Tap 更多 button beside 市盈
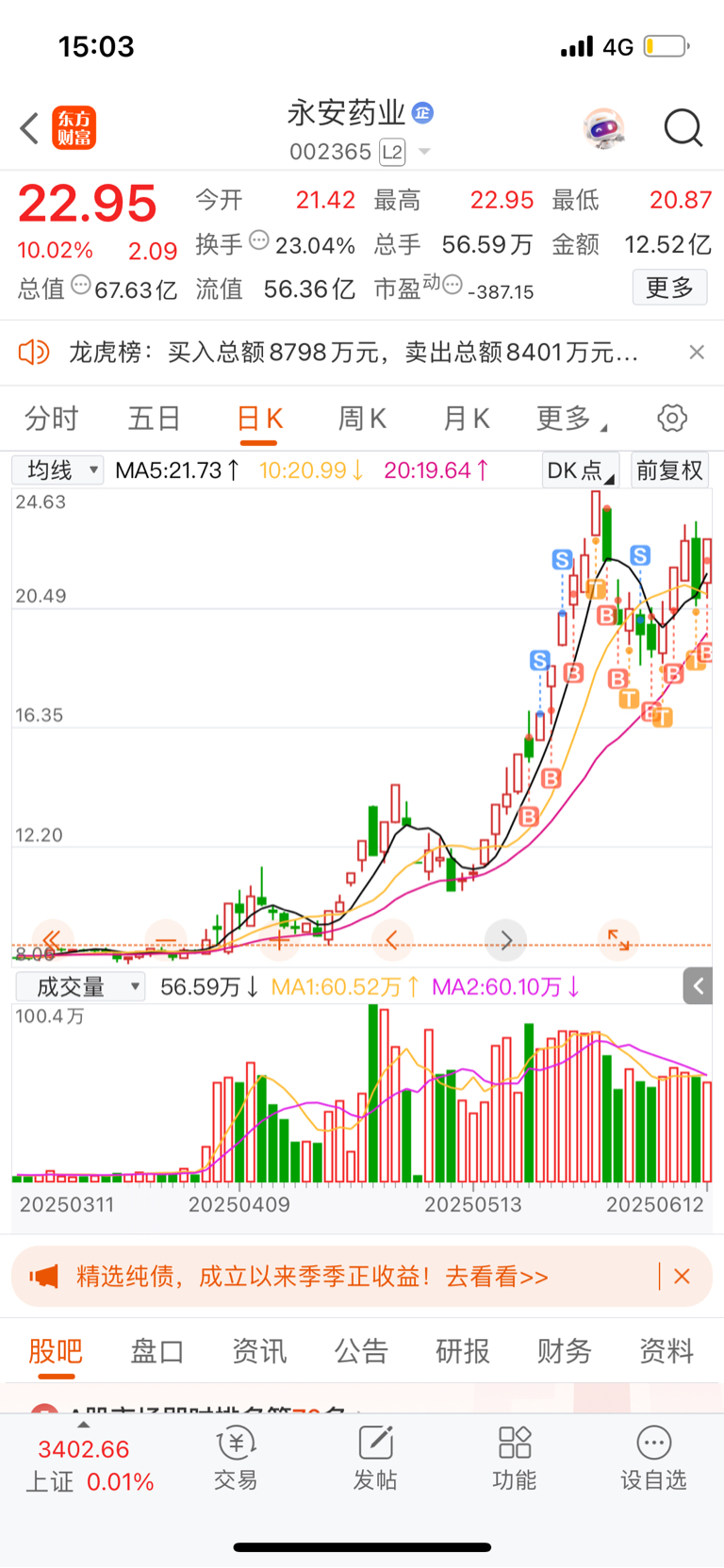Viewport: 724px width, 1568px height. pyautogui.click(x=669, y=288)
